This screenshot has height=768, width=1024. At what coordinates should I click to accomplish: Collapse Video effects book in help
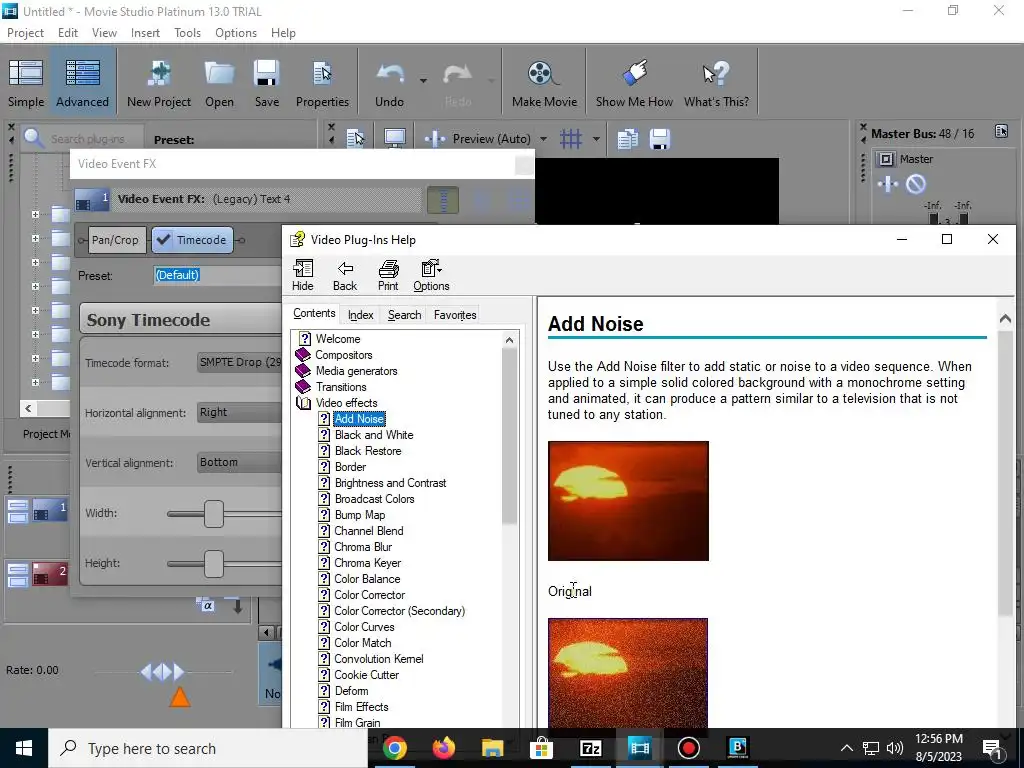click(x=303, y=403)
